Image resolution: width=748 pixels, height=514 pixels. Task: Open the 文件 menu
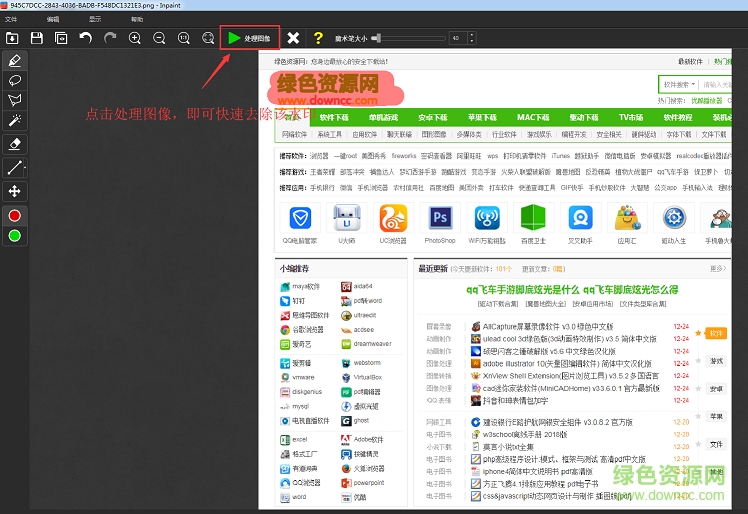11,19
